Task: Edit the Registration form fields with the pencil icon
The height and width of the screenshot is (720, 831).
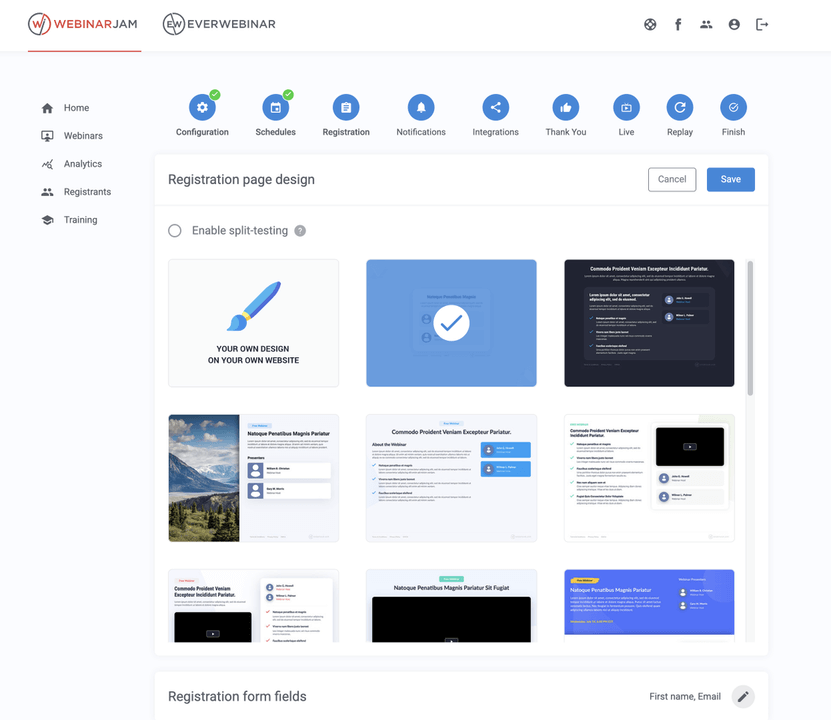Action: 742,696
